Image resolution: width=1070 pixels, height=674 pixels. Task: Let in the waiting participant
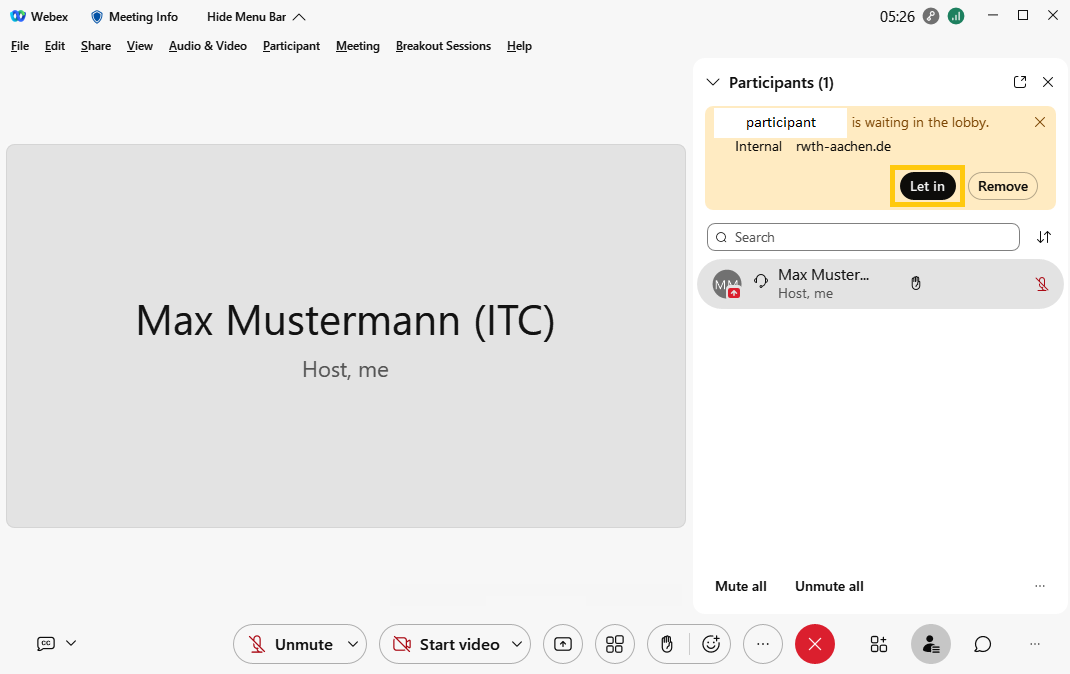[x=927, y=186]
